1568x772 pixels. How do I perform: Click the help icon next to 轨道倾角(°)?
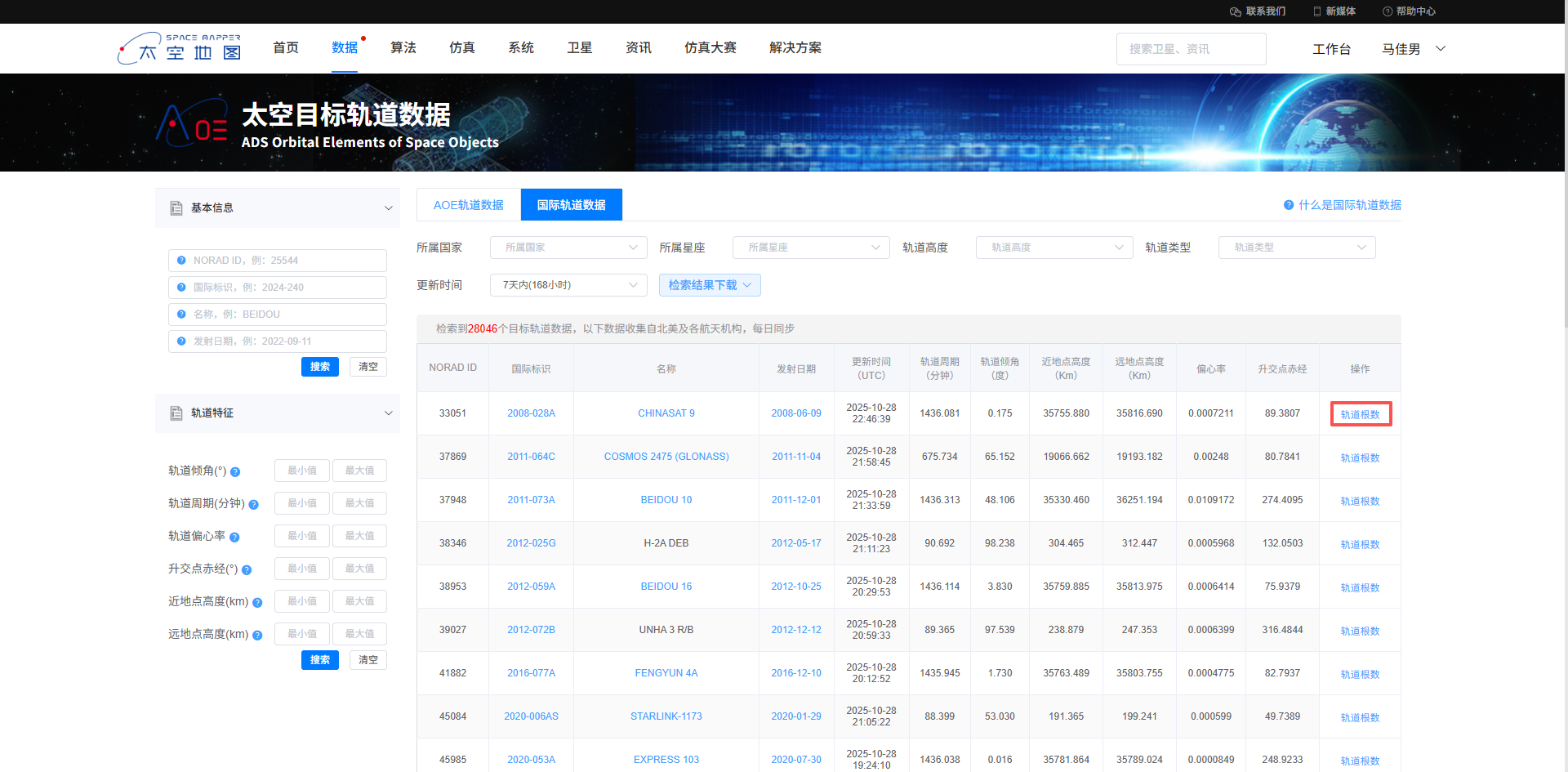coord(235,471)
